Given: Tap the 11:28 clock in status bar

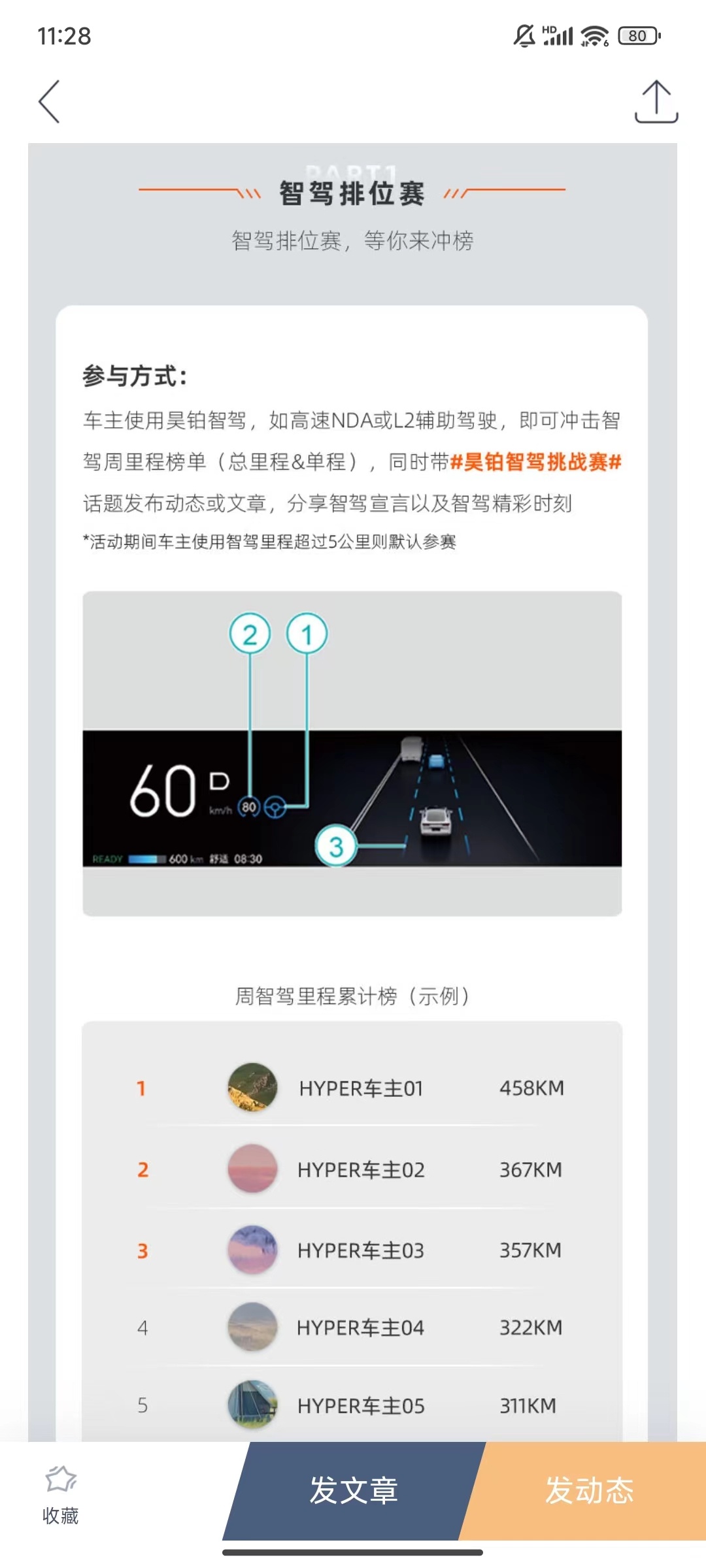Looking at the screenshot, I should point(64,36).
